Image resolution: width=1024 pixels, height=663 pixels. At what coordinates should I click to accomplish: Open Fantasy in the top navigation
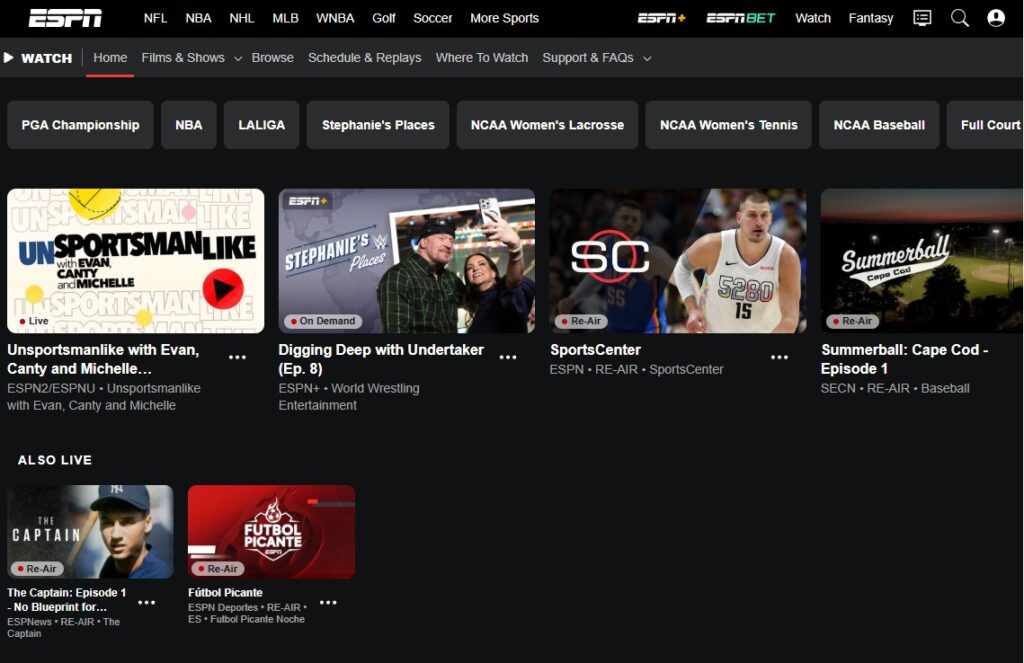click(x=871, y=18)
